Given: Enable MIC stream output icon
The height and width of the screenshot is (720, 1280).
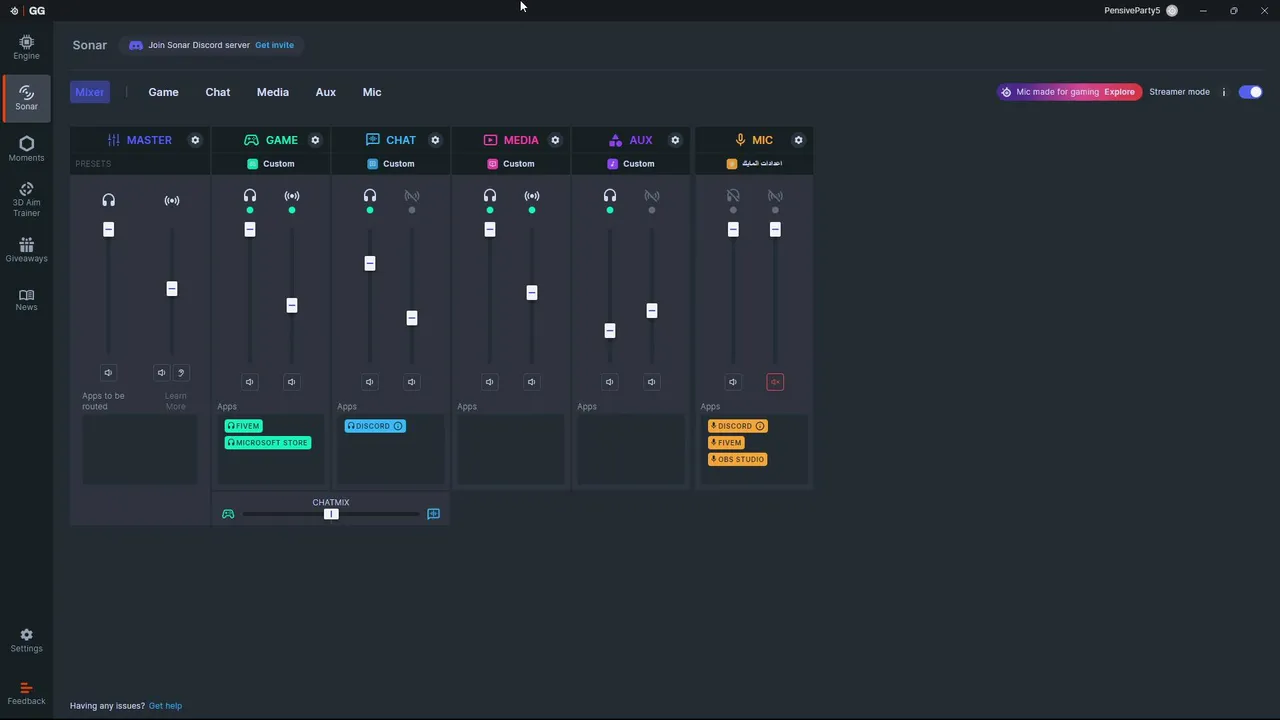Looking at the screenshot, I should click(775, 196).
